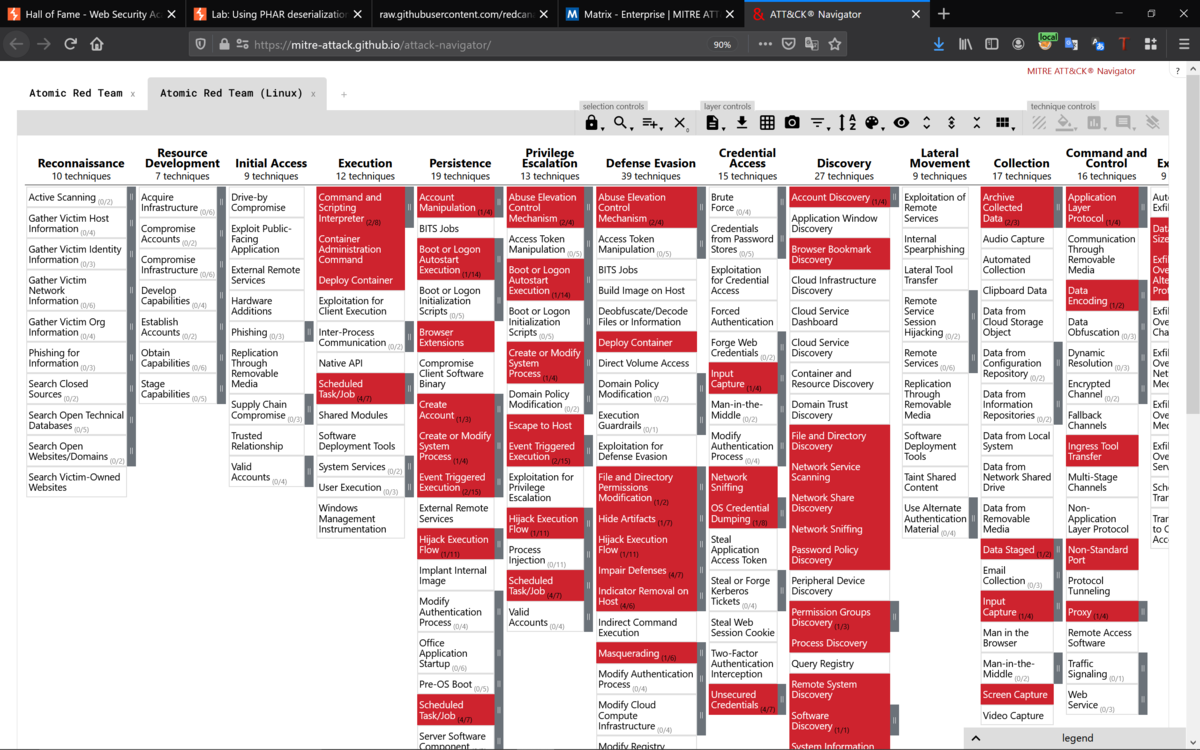Select the Screen Capture technique
The width and height of the screenshot is (1200, 750).
pyautogui.click(x=1016, y=694)
